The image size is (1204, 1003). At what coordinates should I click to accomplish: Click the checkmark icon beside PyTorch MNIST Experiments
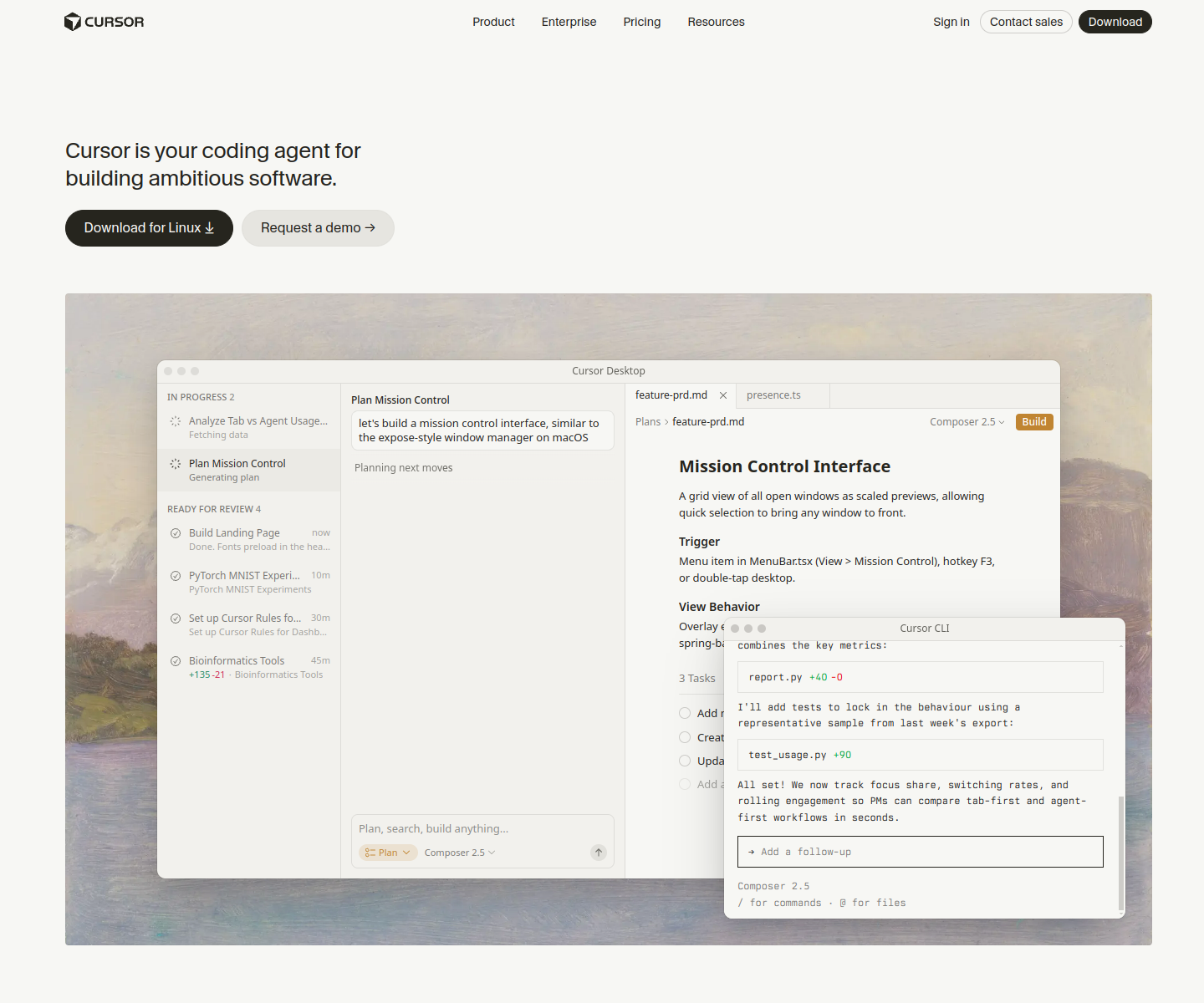click(176, 576)
